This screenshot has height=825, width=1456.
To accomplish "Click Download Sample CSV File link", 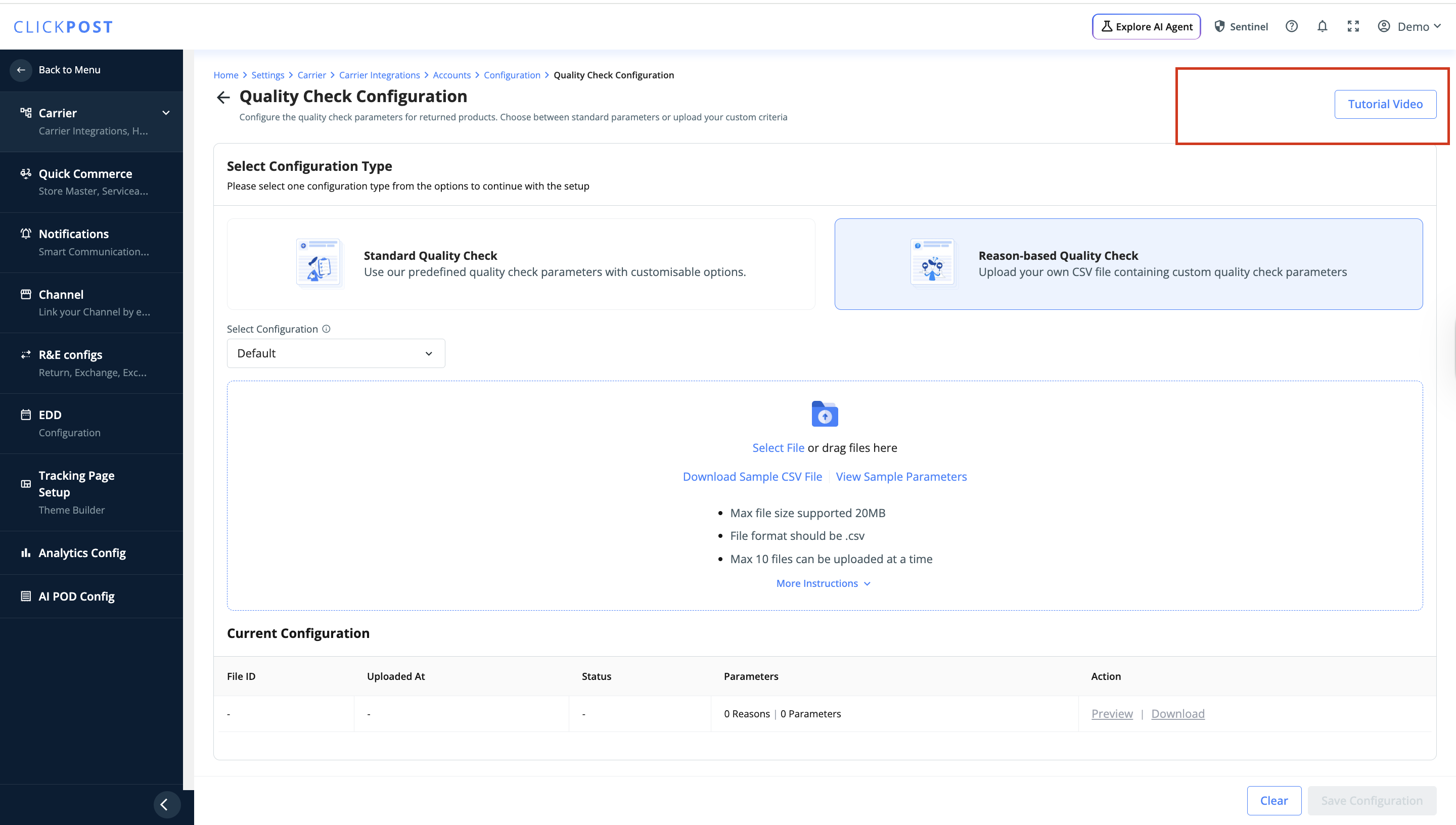I will [752, 477].
